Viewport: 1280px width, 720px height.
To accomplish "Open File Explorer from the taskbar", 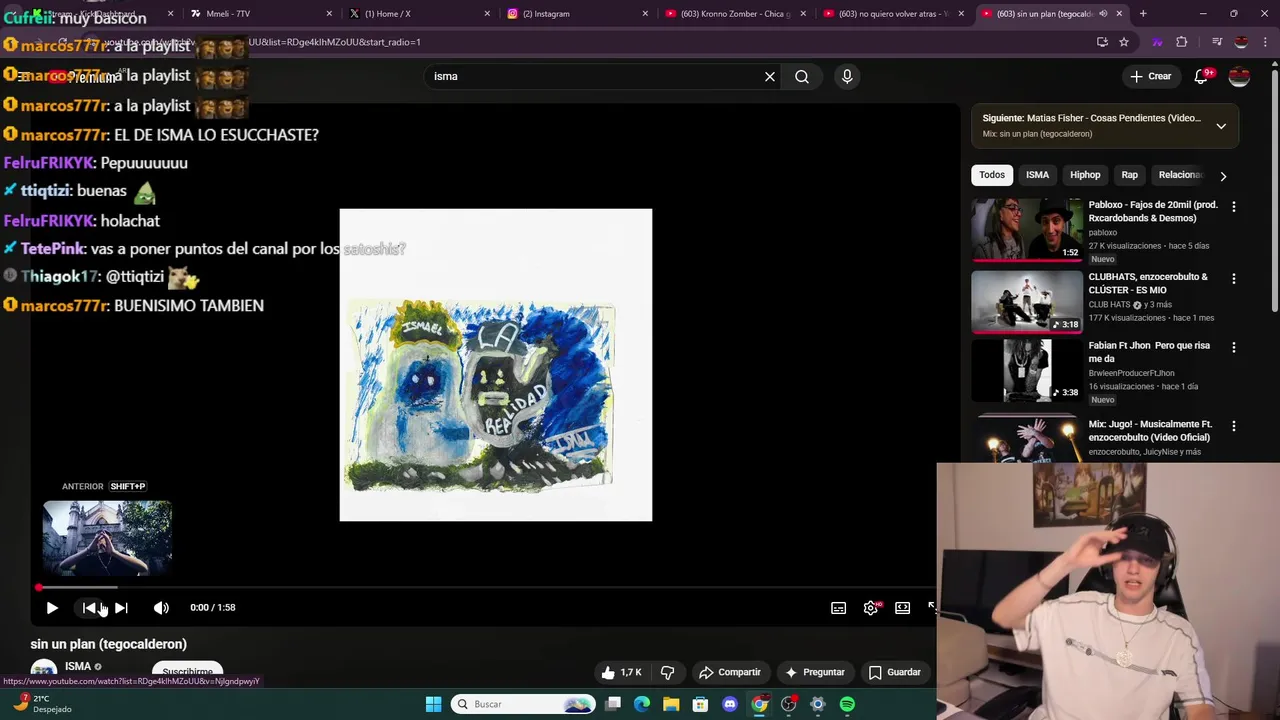I will pos(671,704).
